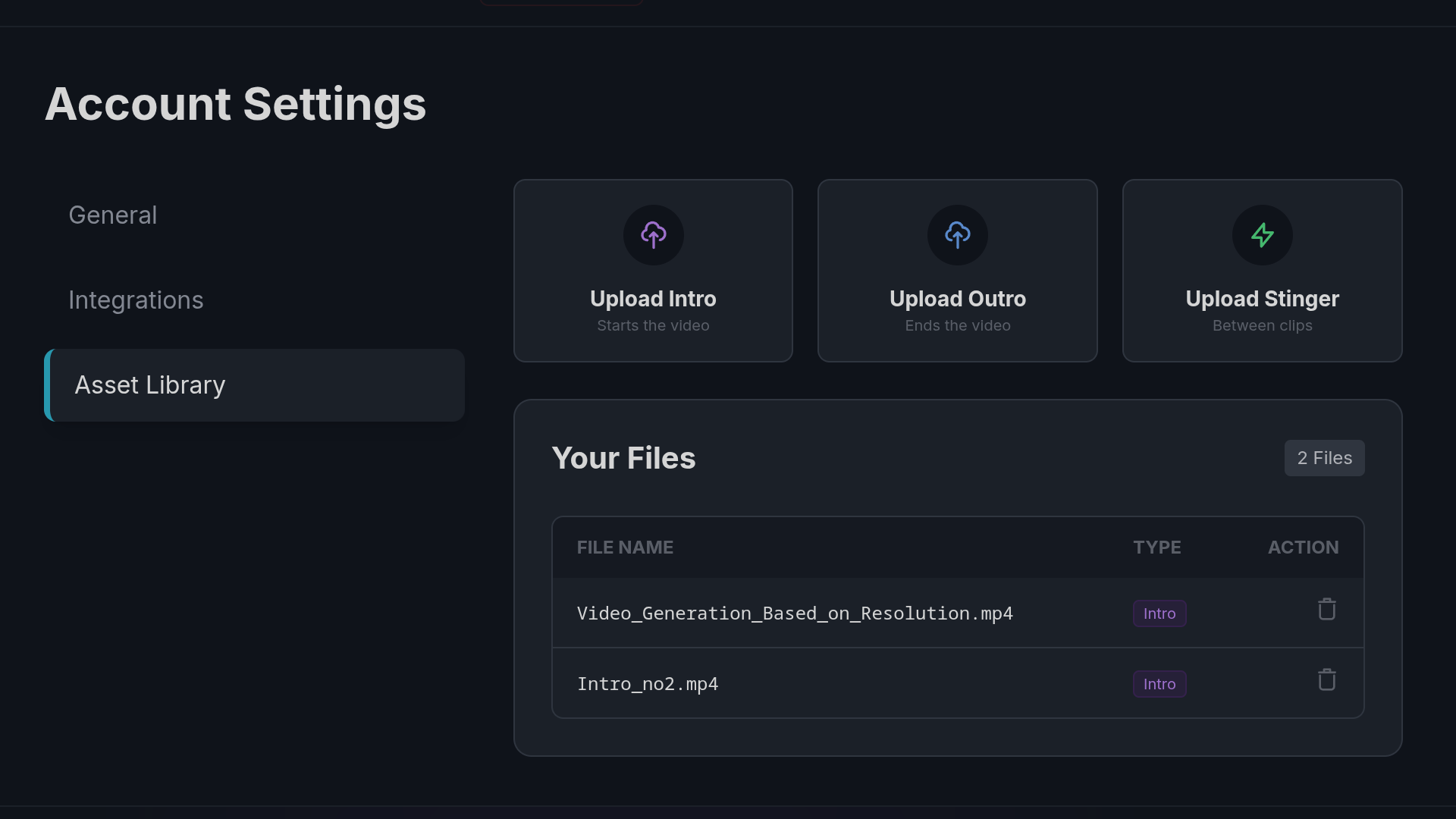
Task: Click the Upload Intro cloud icon
Action: click(x=653, y=235)
